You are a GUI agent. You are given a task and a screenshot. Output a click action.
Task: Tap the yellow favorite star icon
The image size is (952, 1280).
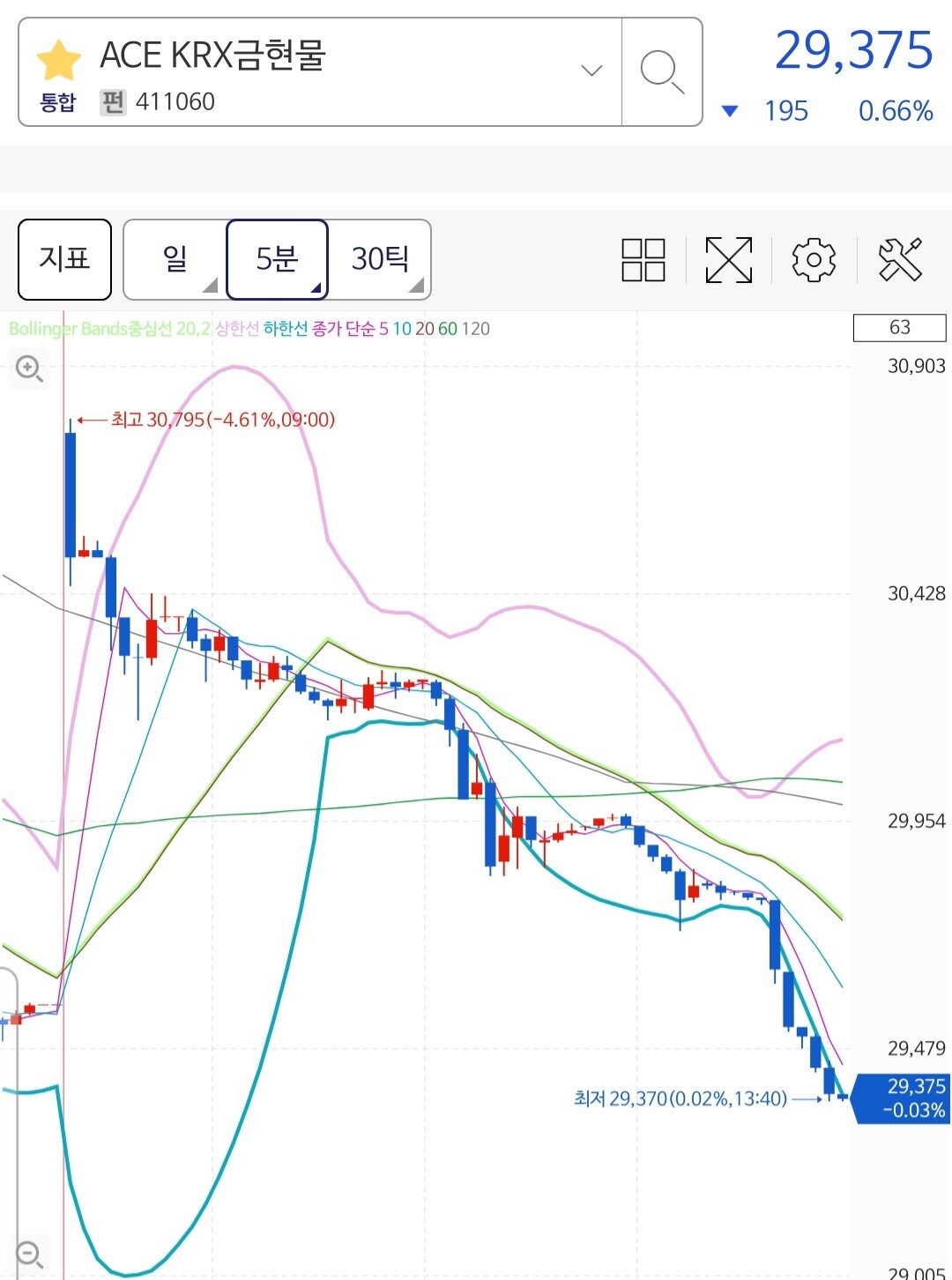click(58, 60)
